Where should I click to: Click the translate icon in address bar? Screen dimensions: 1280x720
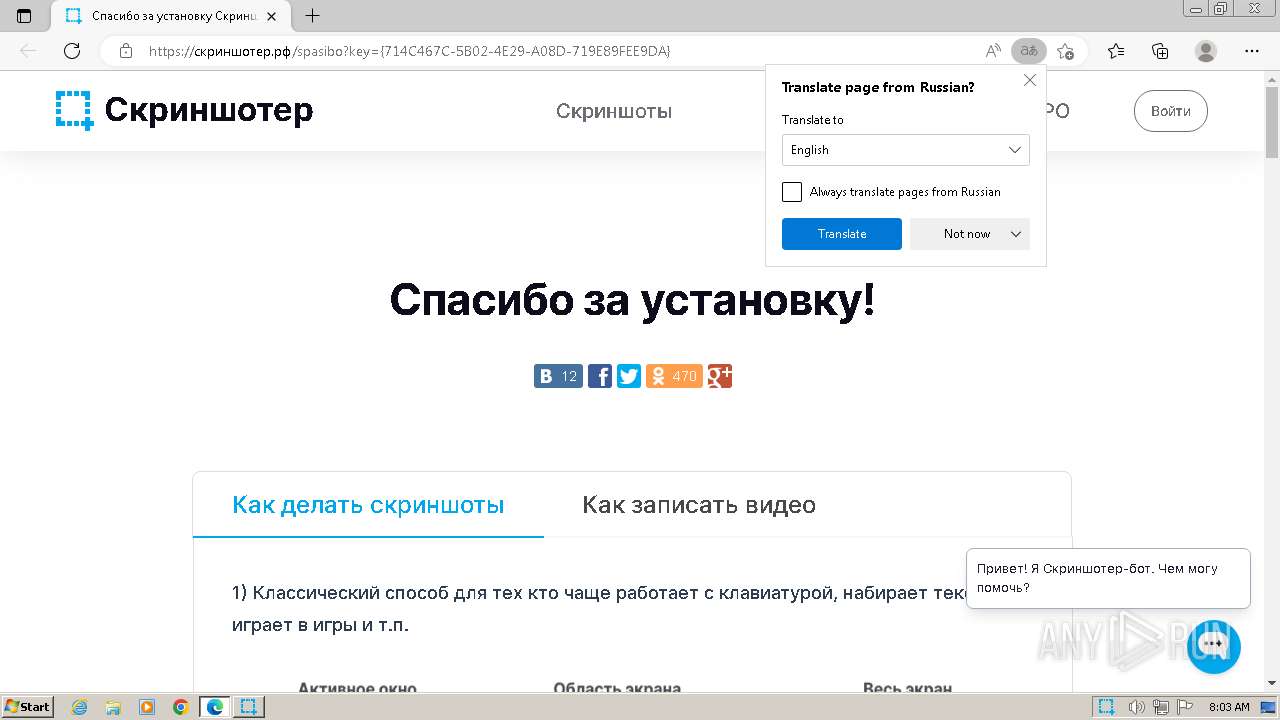coord(1028,51)
